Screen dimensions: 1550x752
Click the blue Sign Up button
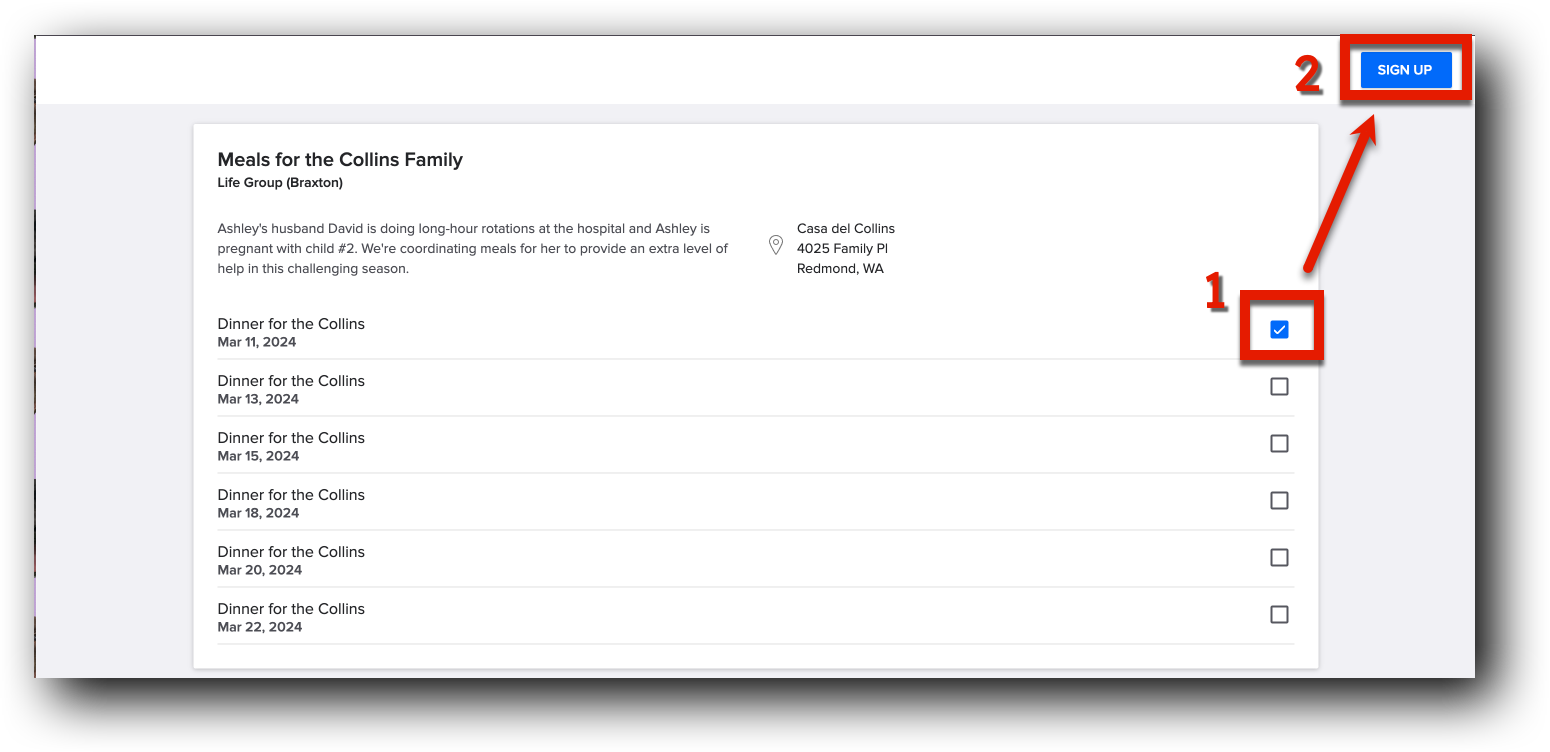click(1405, 70)
